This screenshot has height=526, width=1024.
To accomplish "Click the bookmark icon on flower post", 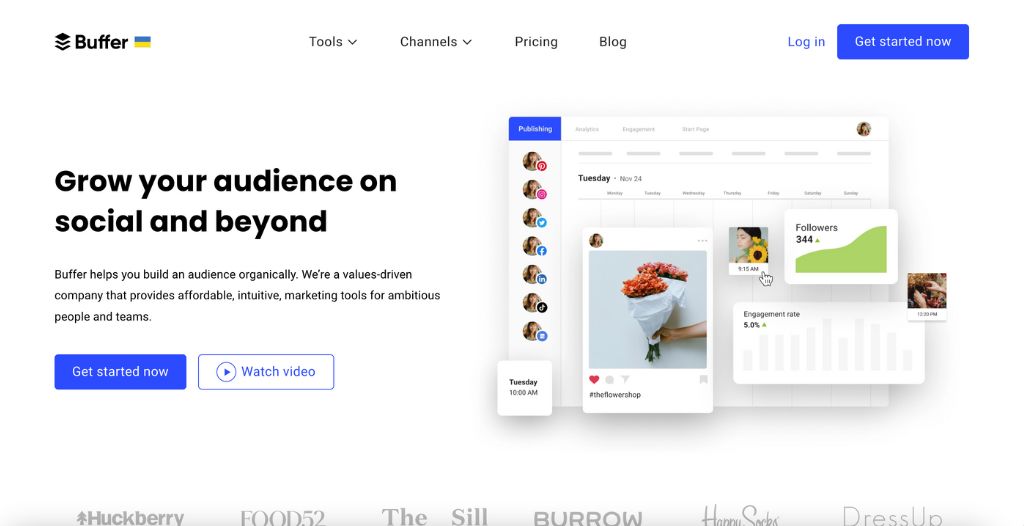I will tap(703, 379).
